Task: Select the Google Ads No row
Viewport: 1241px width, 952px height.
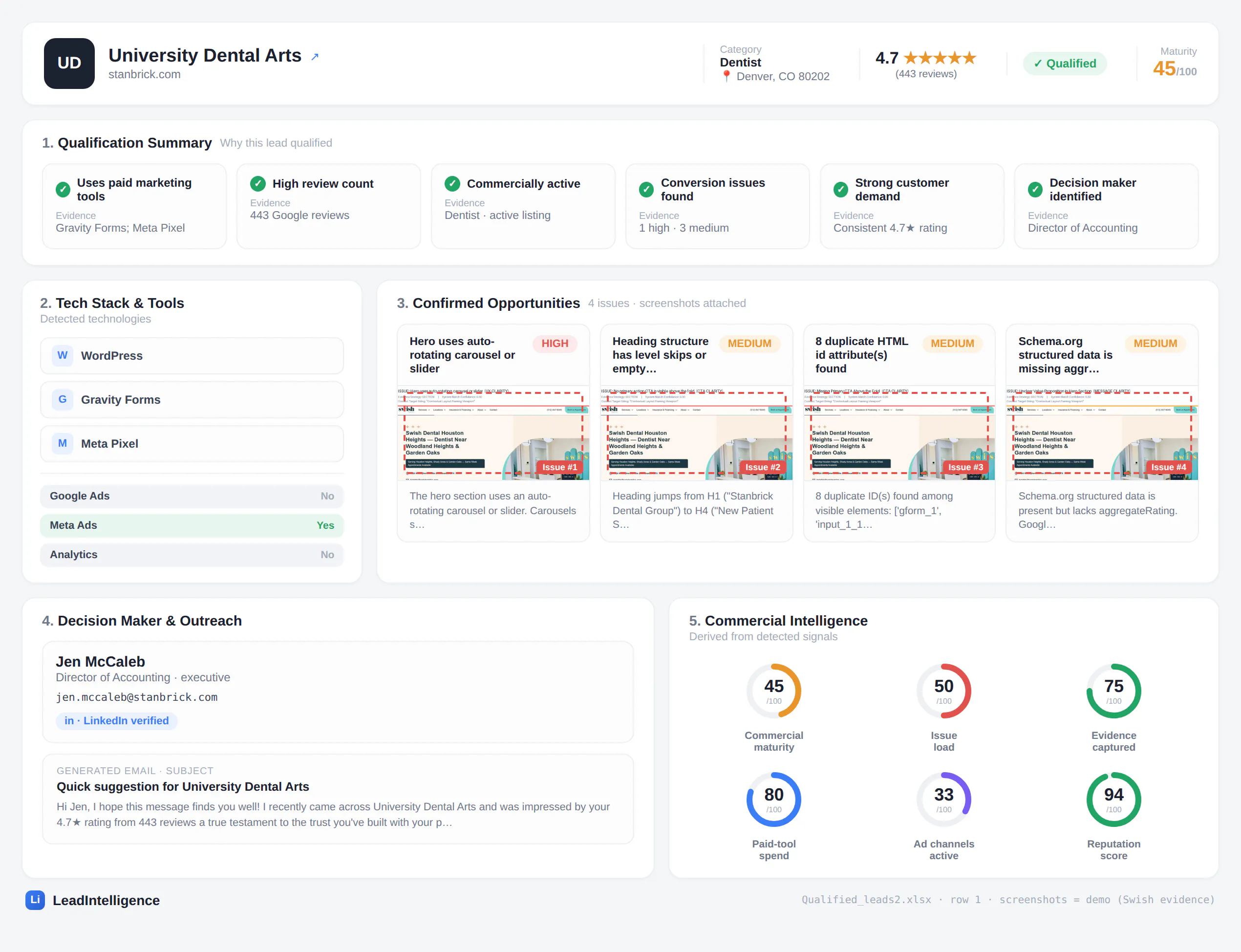Action: click(192, 496)
